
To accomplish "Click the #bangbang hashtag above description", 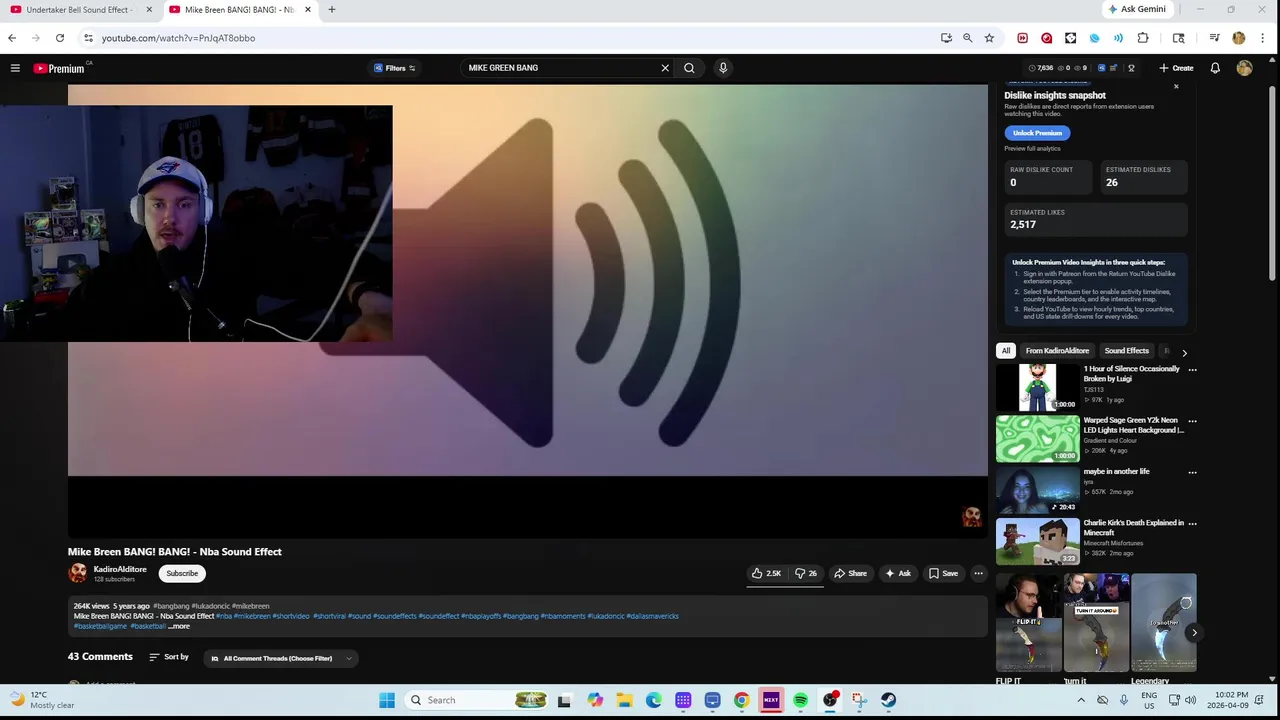I will click(171, 606).
